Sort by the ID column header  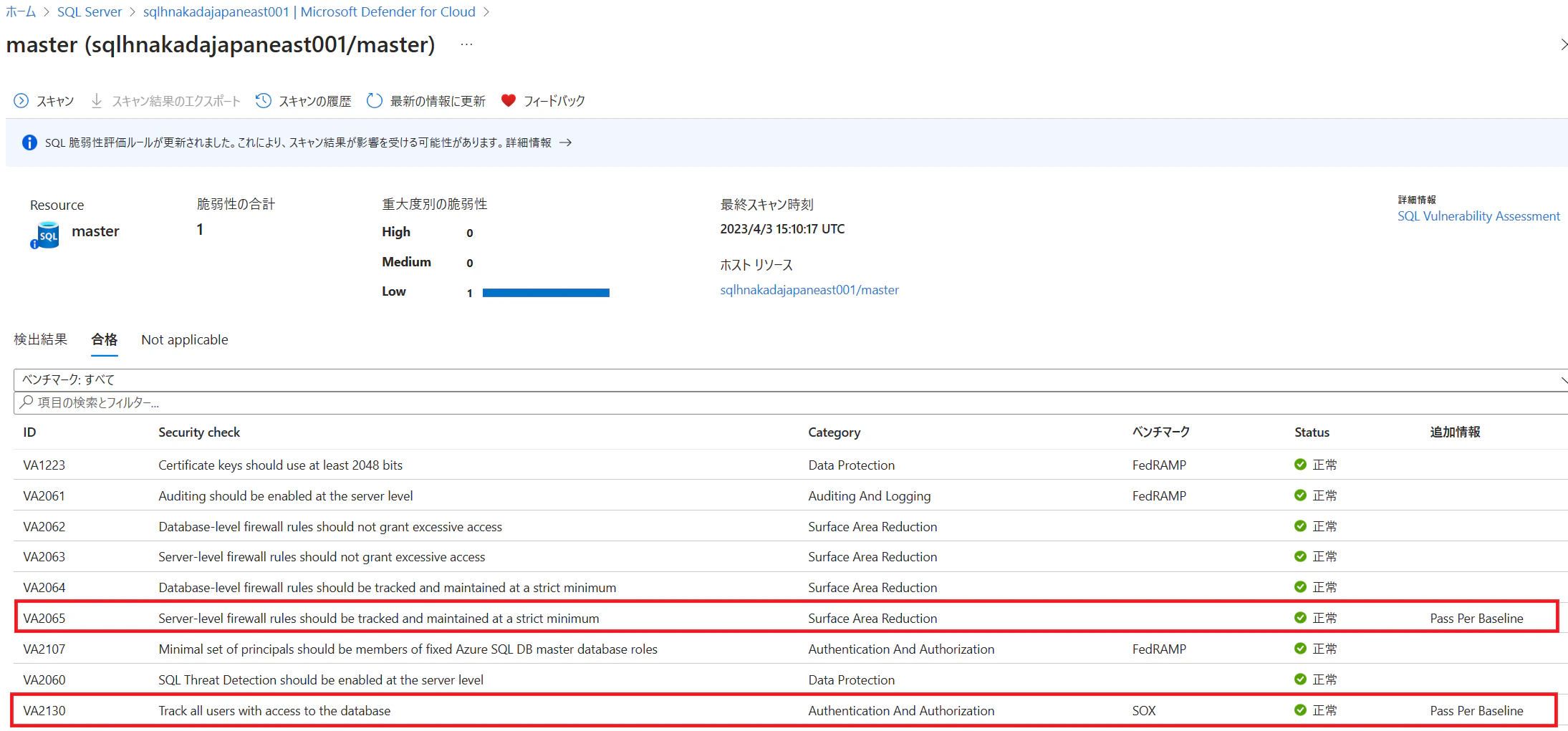(x=29, y=432)
